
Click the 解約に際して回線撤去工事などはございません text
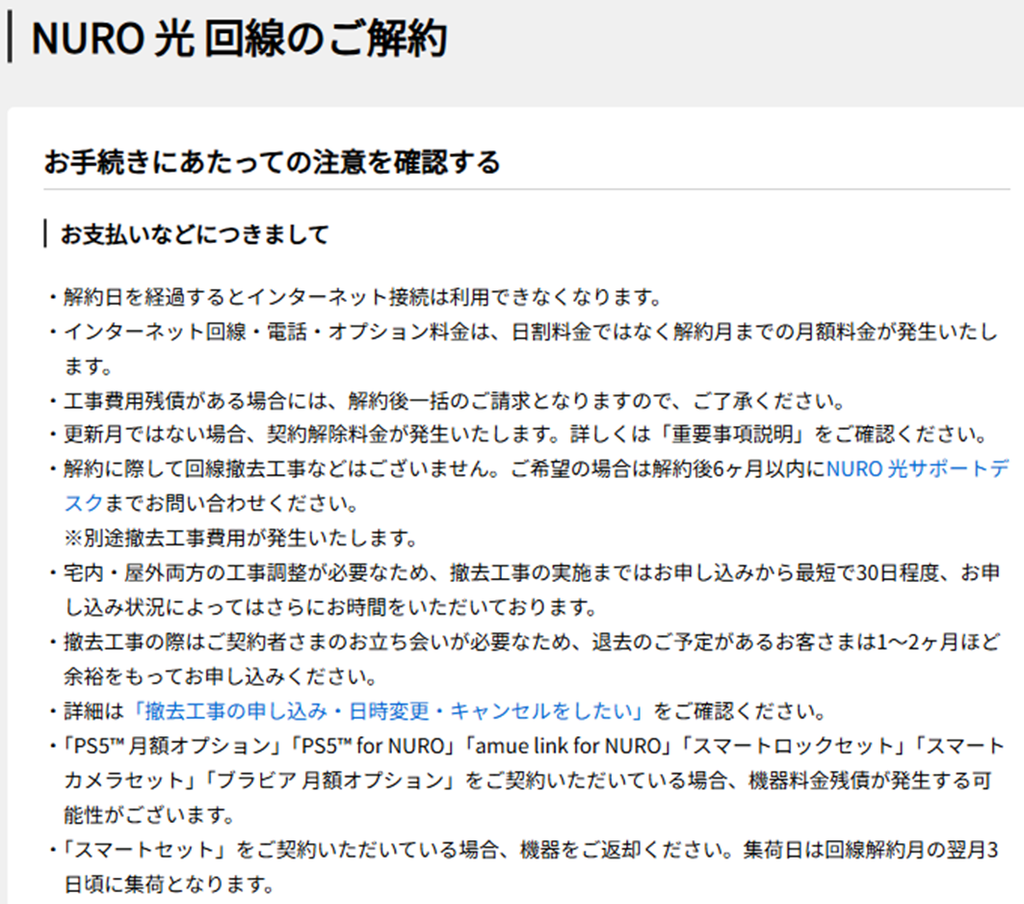coord(282,469)
